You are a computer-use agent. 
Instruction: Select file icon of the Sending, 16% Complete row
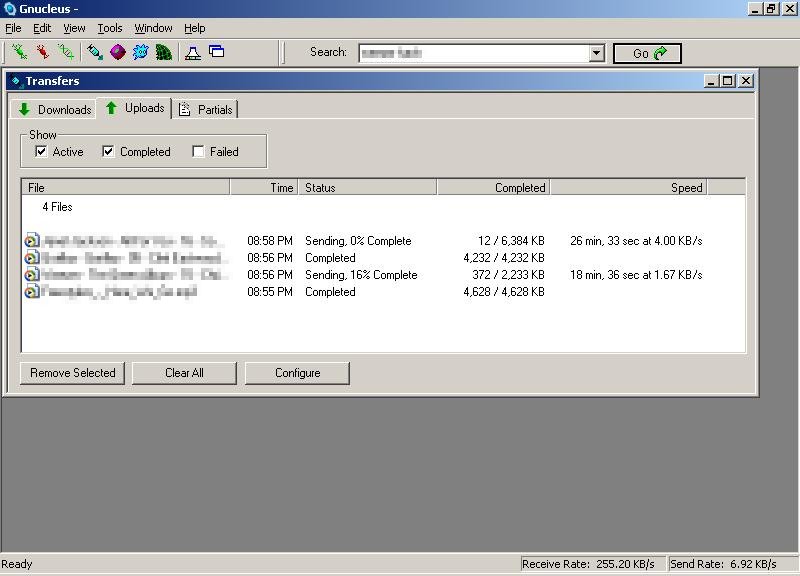point(32,274)
